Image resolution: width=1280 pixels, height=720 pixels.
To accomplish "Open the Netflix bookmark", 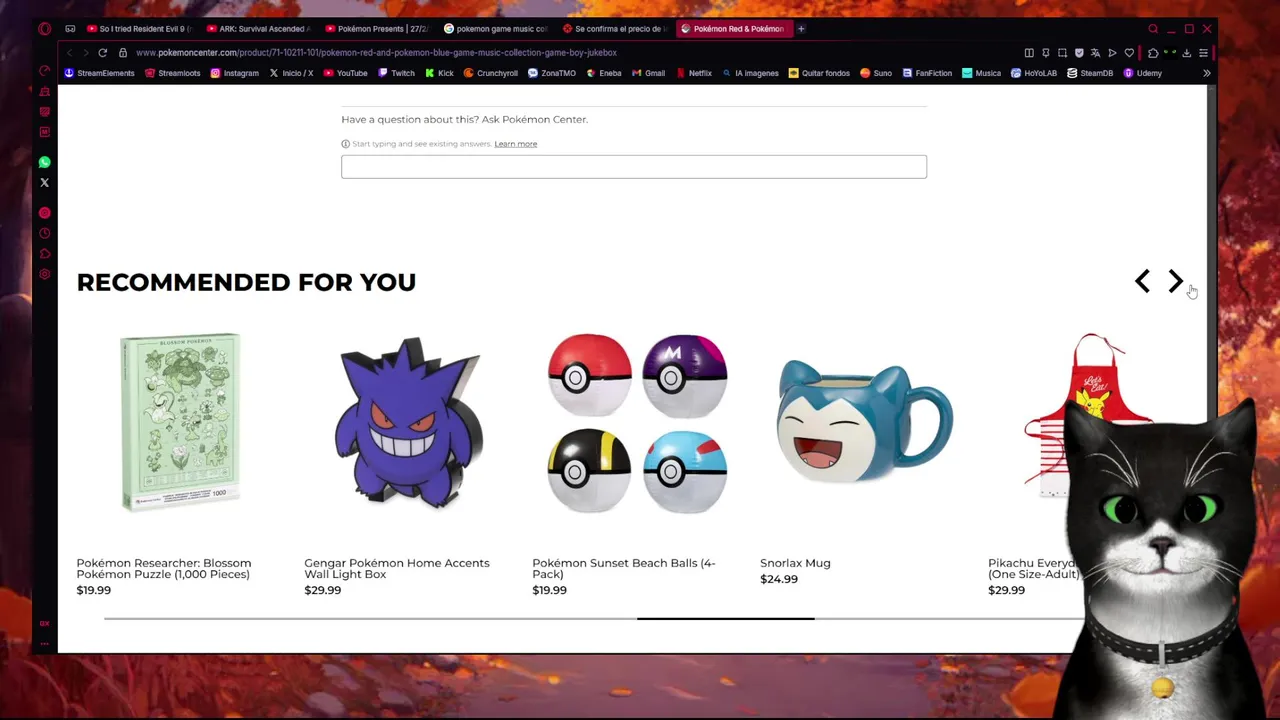I will [694, 73].
